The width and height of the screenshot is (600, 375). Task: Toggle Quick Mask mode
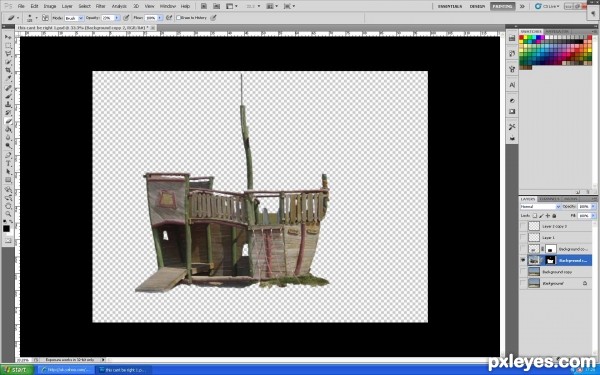click(x=8, y=241)
